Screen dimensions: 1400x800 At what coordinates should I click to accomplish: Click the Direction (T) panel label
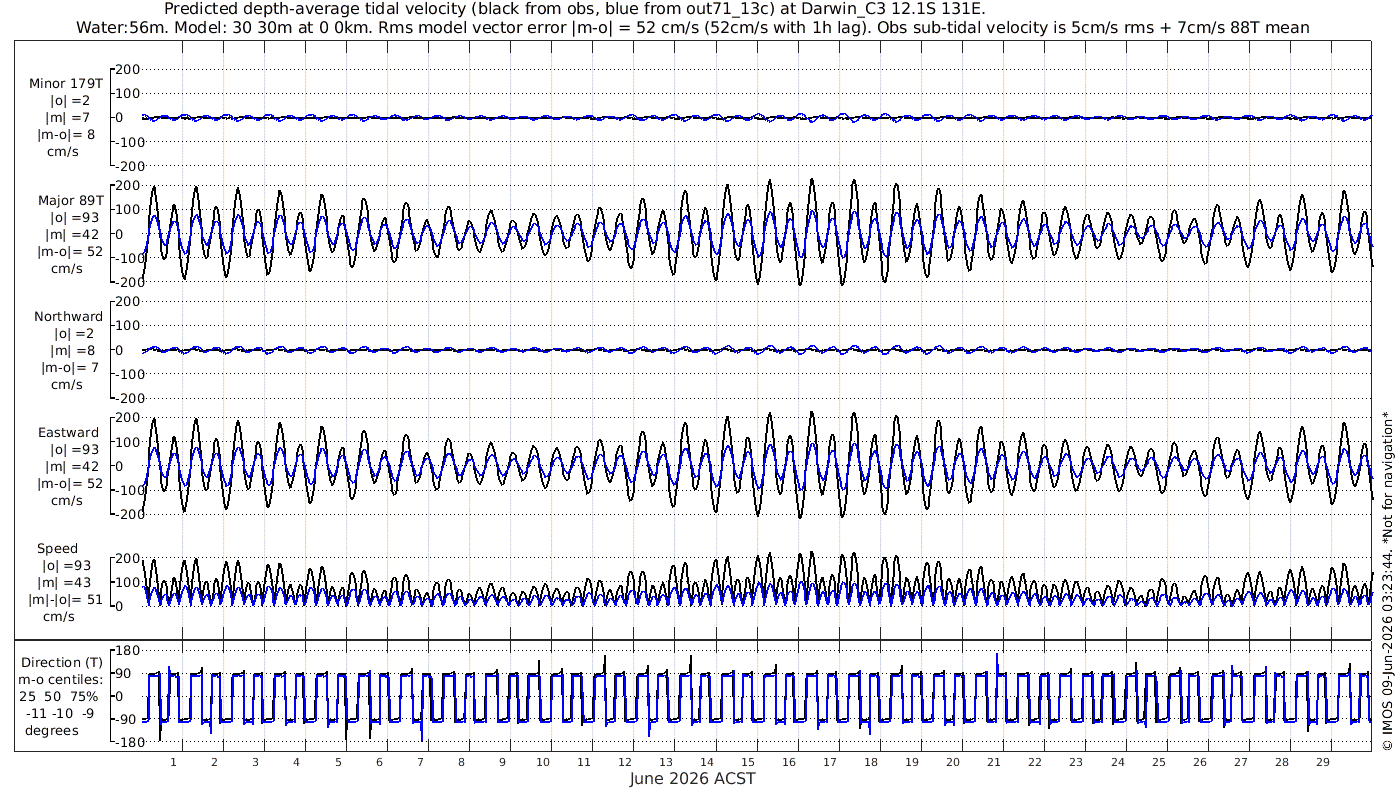61,662
